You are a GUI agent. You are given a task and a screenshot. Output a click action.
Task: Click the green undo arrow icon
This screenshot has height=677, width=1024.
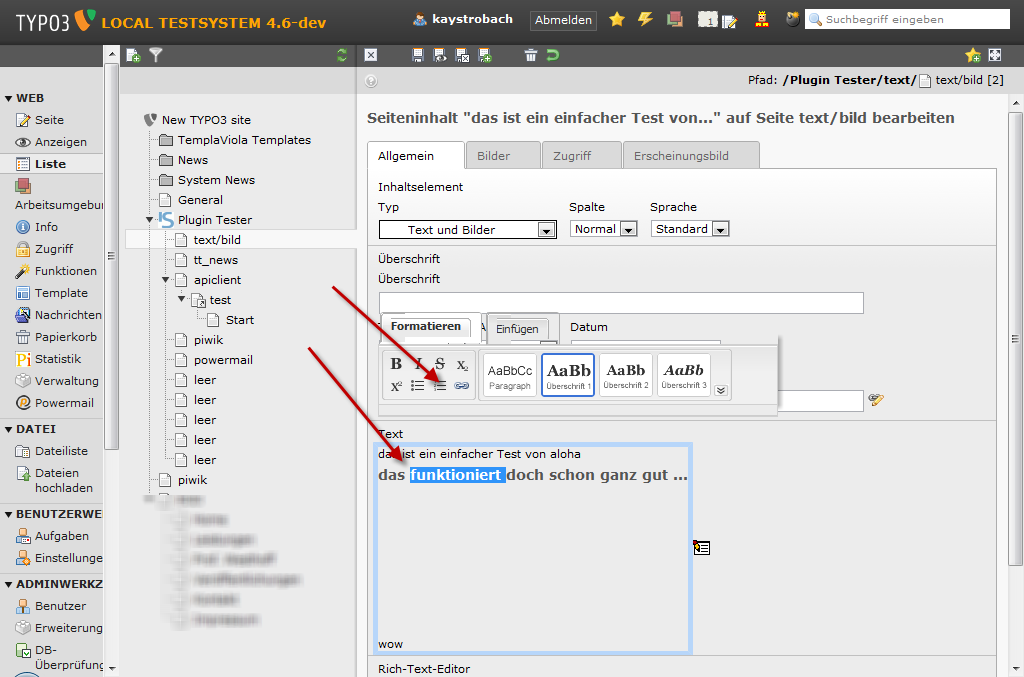(x=552, y=56)
